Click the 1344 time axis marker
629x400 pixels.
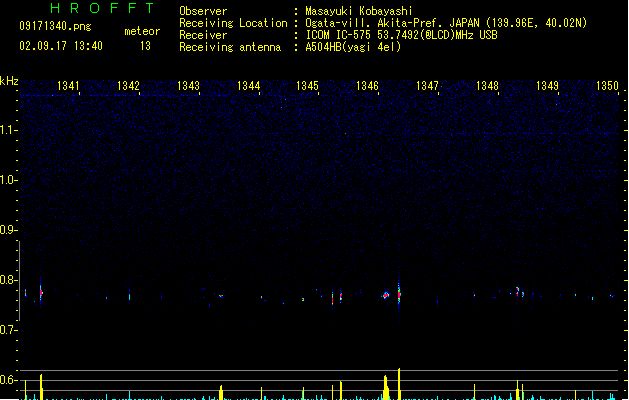click(248, 86)
